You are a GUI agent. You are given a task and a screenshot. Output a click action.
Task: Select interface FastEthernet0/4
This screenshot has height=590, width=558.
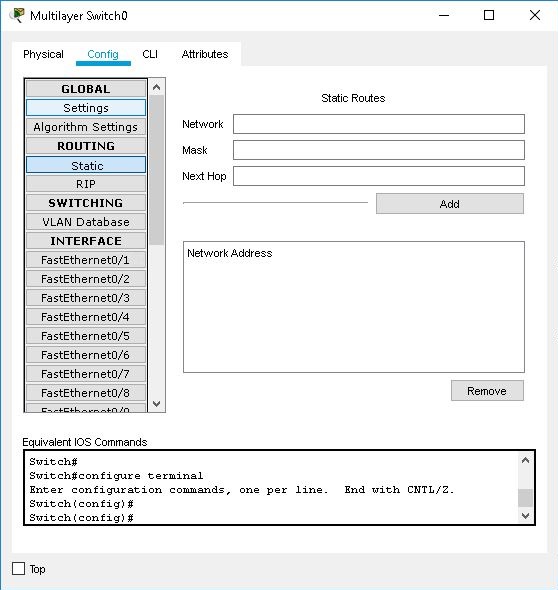point(86,317)
